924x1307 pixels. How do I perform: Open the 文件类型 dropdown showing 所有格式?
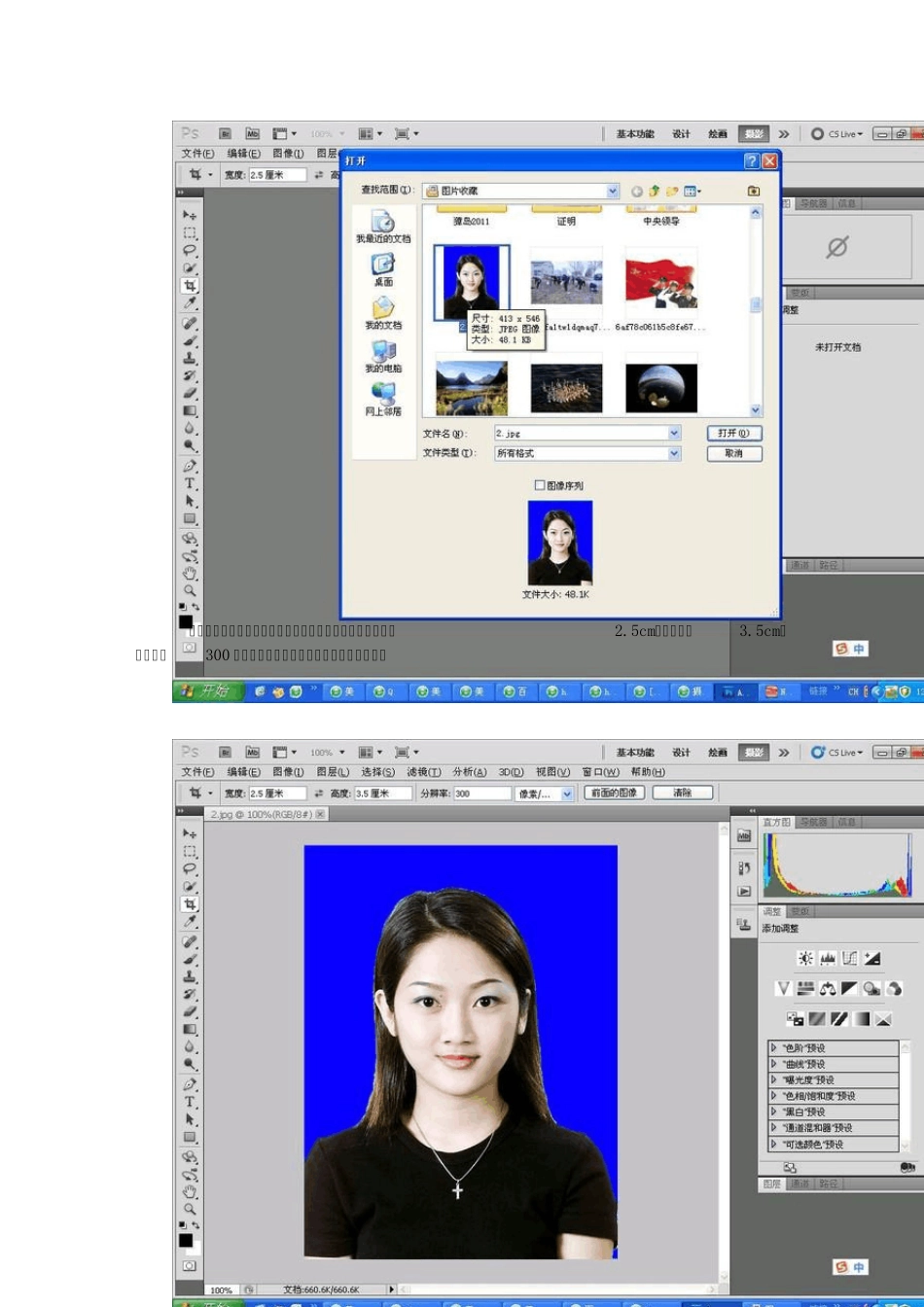click(674, 453)
